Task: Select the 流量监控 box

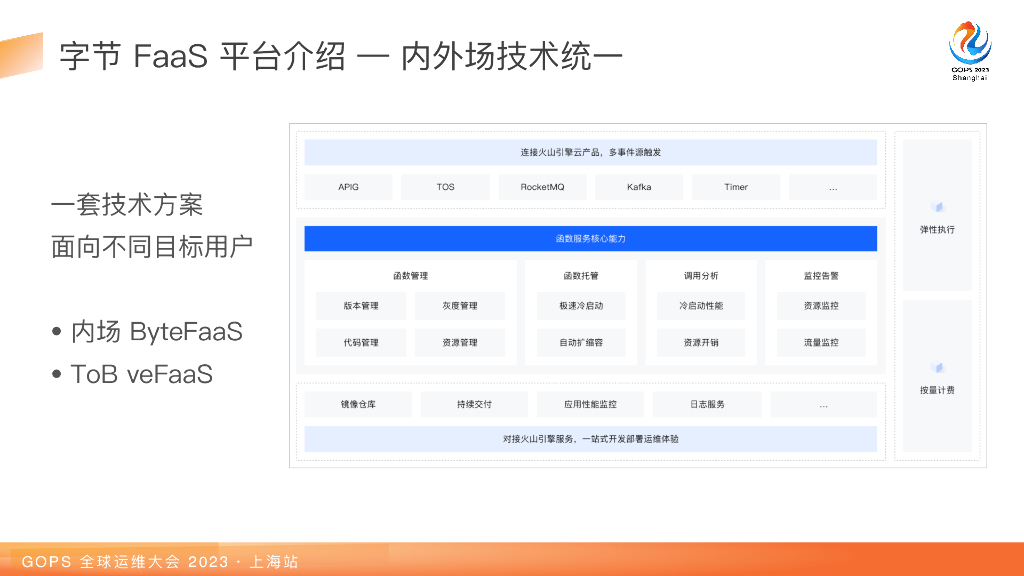Action: tap(821, 342)
